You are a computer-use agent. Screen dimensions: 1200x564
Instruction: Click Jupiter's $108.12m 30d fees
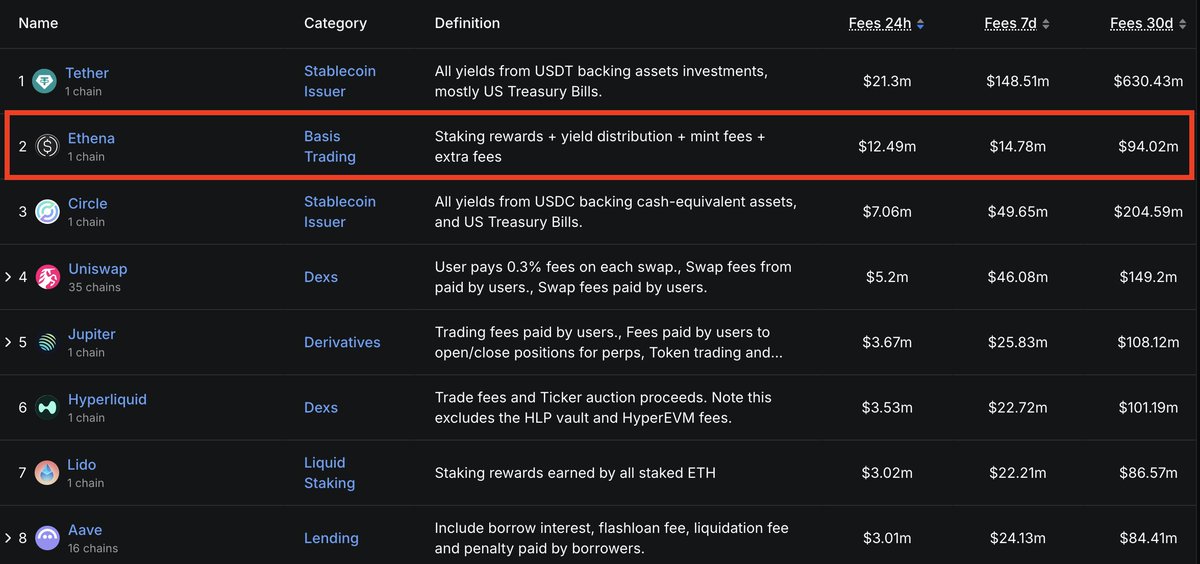pyautogui.click(x=1148, y=342)
